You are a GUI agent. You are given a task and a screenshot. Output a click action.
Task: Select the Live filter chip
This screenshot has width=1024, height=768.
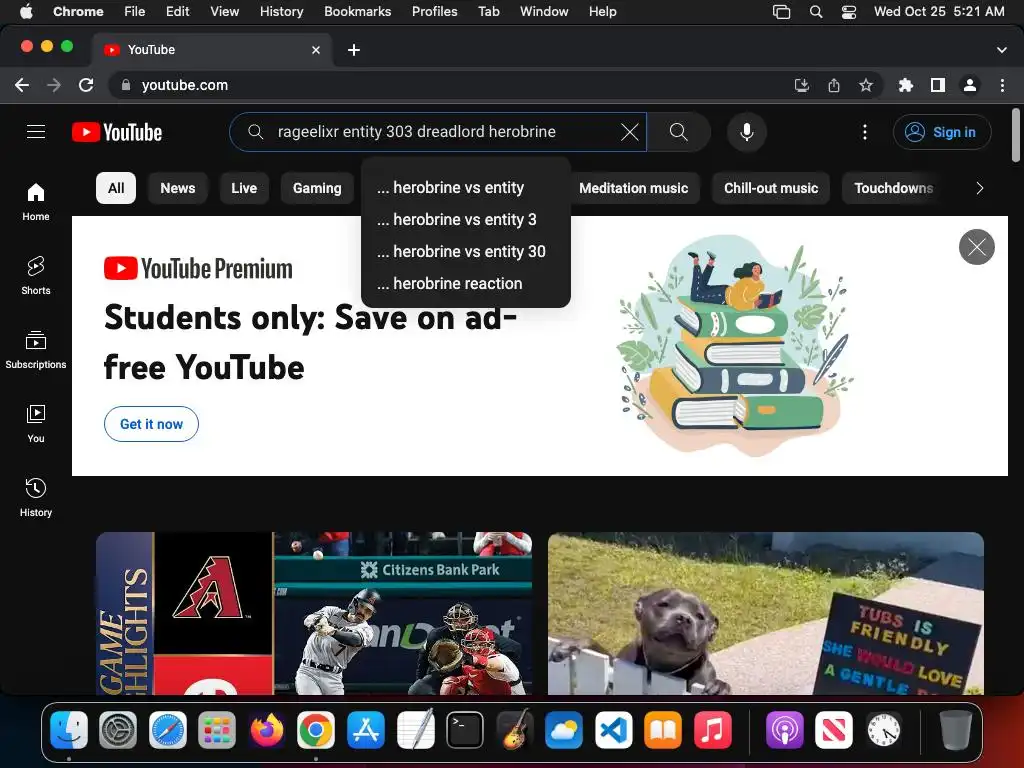[x=244, y=188]
